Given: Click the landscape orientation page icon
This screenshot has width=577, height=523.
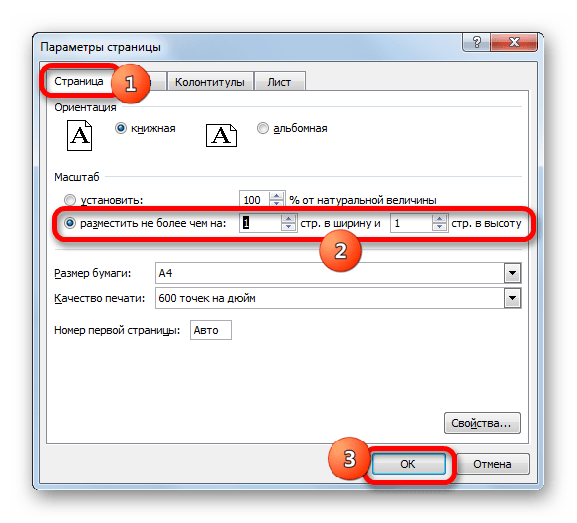Looking at the screenshot, I should click(x=221, y=135).
